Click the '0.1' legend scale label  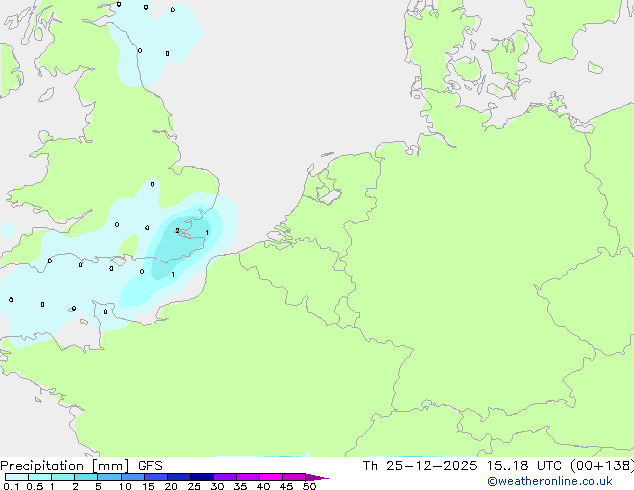tap(11, 486)
